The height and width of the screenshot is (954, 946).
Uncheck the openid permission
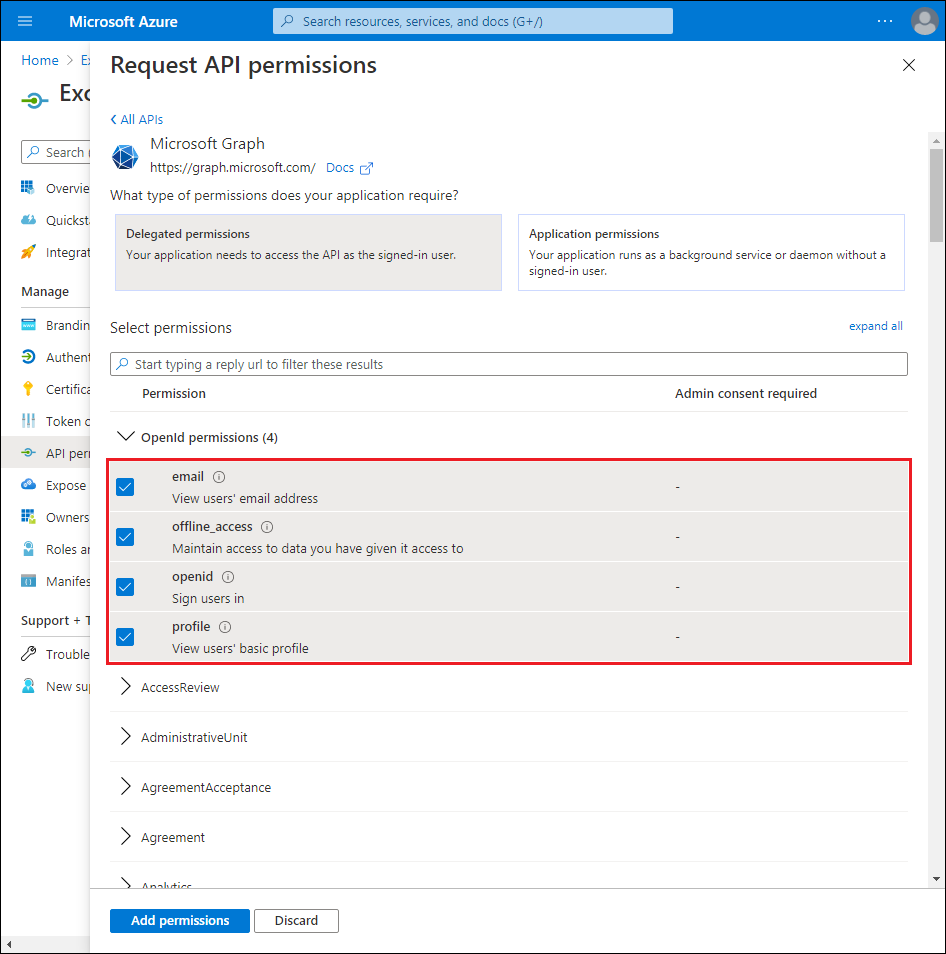125,587
